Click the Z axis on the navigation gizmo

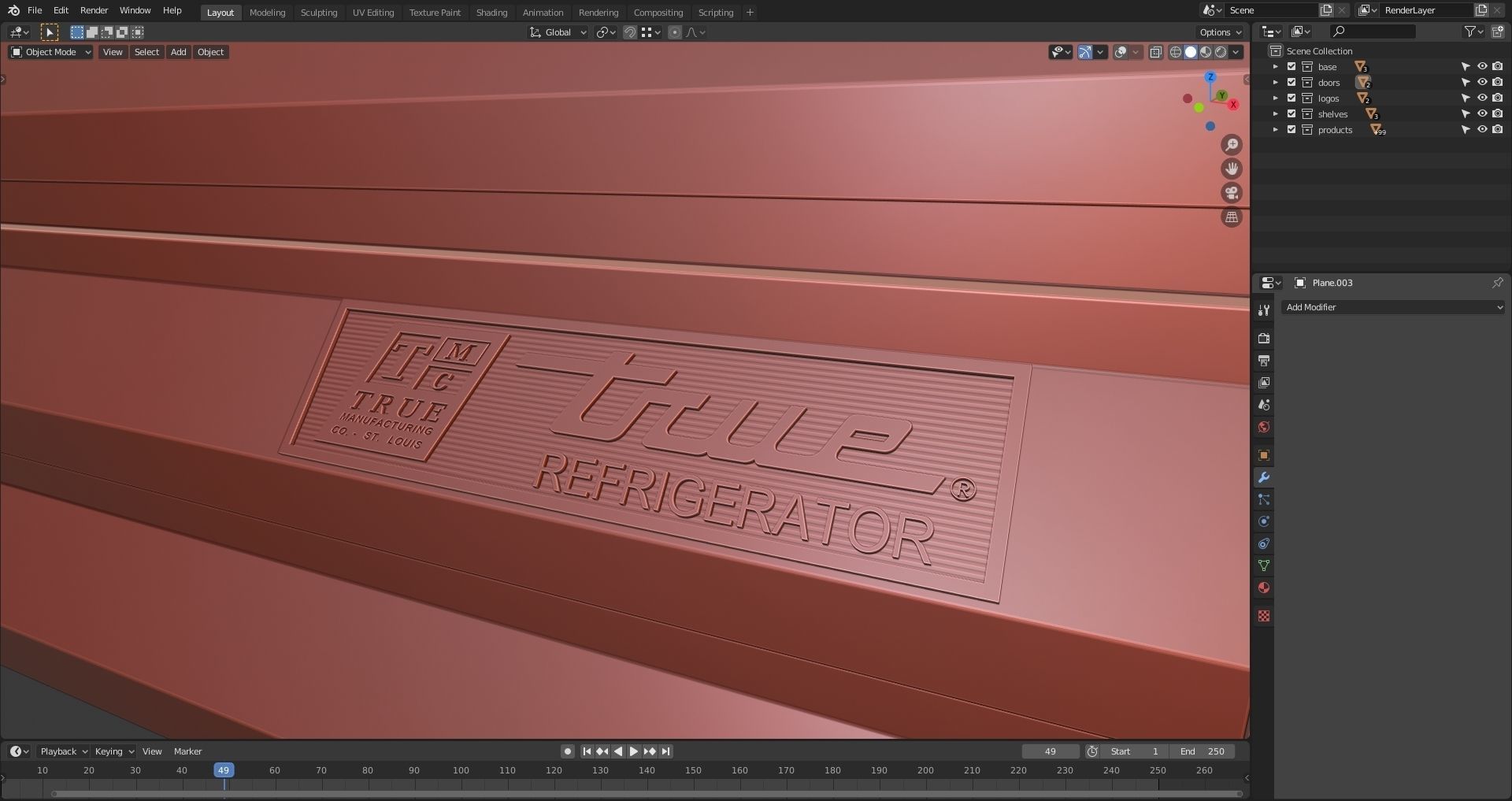point(1210,77)
